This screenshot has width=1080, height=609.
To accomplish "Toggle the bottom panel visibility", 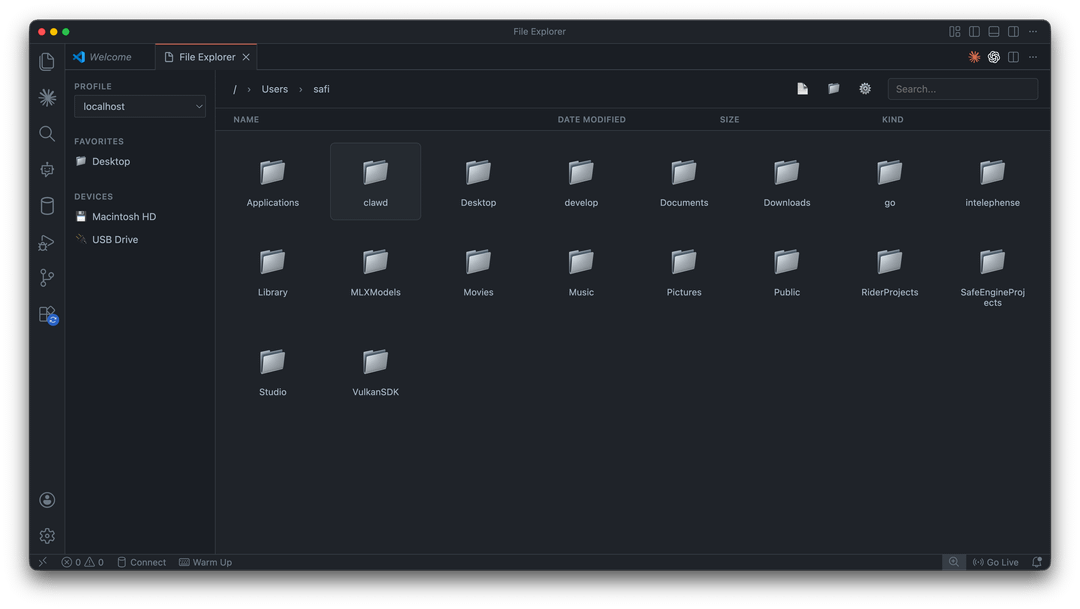I will point(994,32).
